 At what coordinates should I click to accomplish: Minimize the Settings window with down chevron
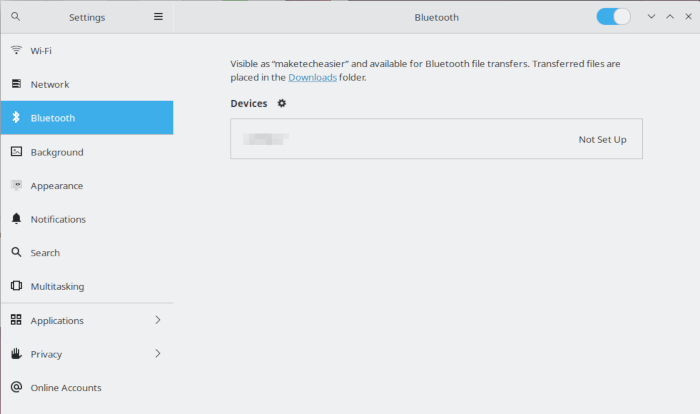(x=651, y=17)
